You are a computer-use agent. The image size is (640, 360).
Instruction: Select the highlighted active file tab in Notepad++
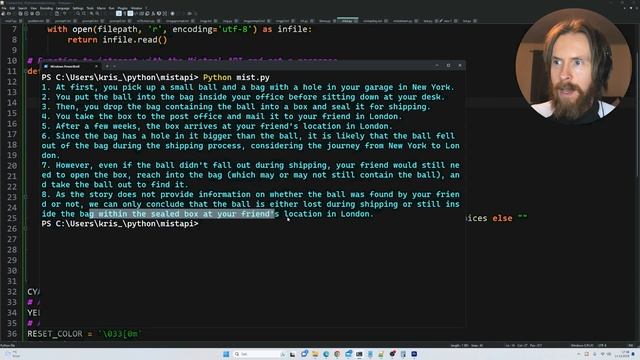tap(348, 20)
